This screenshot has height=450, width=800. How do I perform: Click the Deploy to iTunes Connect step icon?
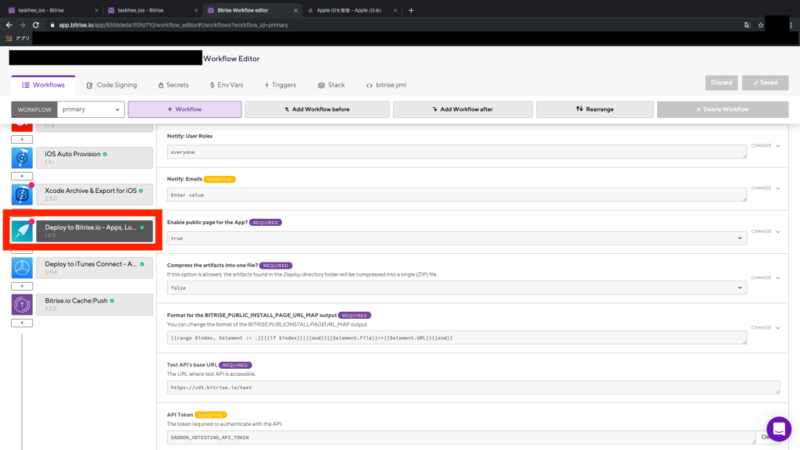[x=22, y=268]
